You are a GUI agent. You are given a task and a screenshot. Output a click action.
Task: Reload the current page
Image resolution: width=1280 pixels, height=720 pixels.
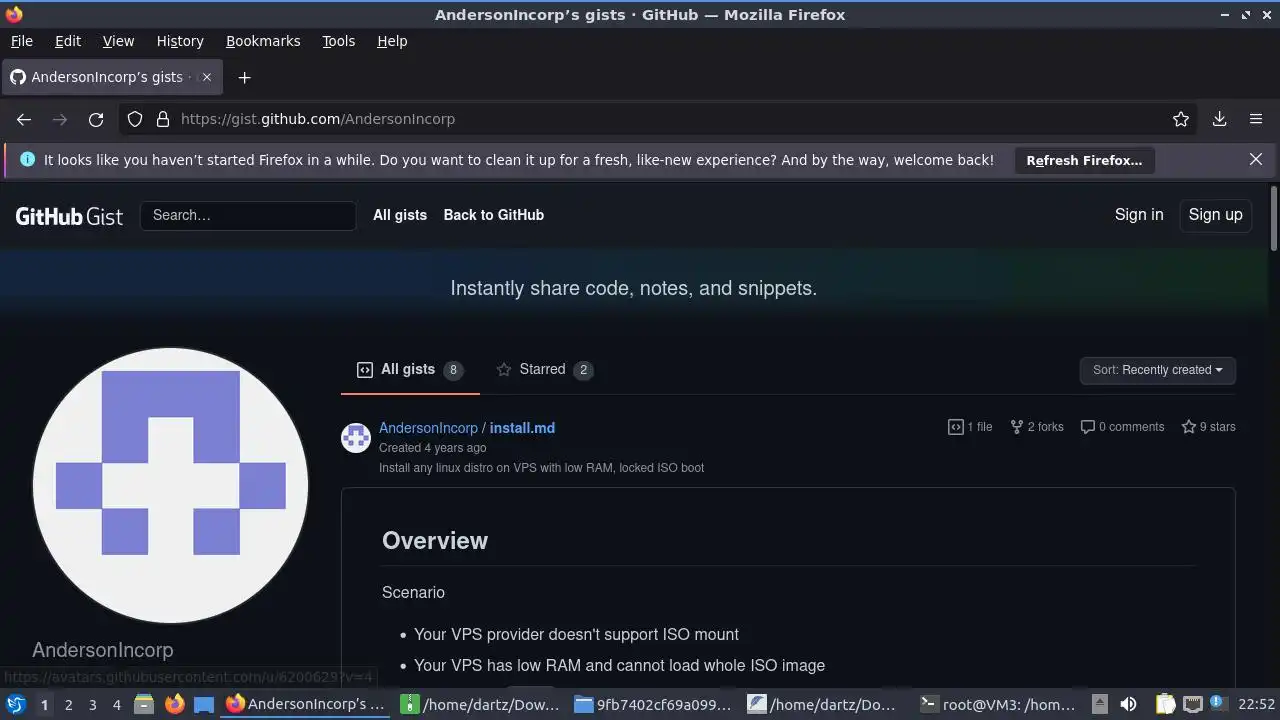click(96, 119)
